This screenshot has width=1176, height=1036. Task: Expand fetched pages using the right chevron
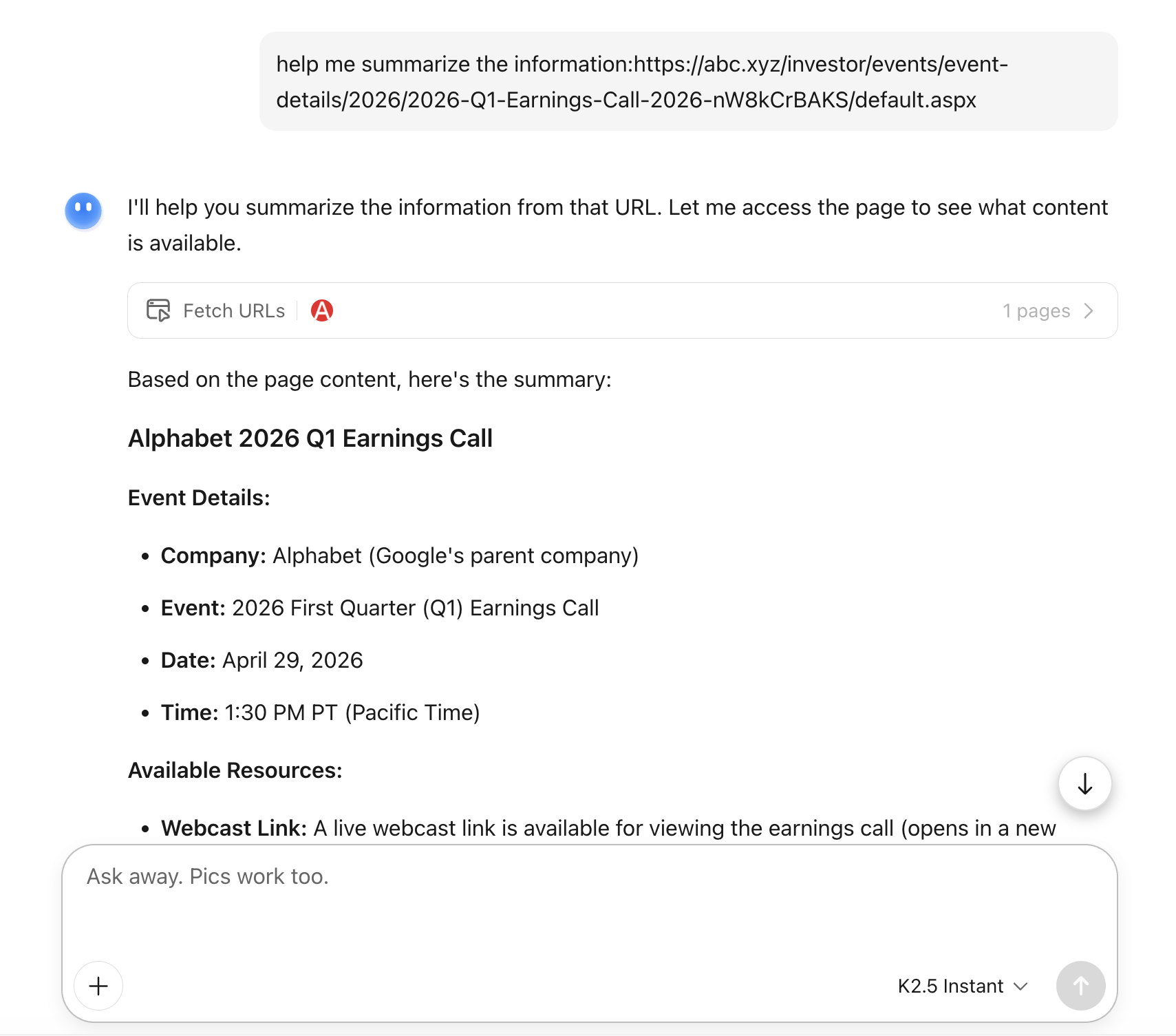tap(1089, 310)
